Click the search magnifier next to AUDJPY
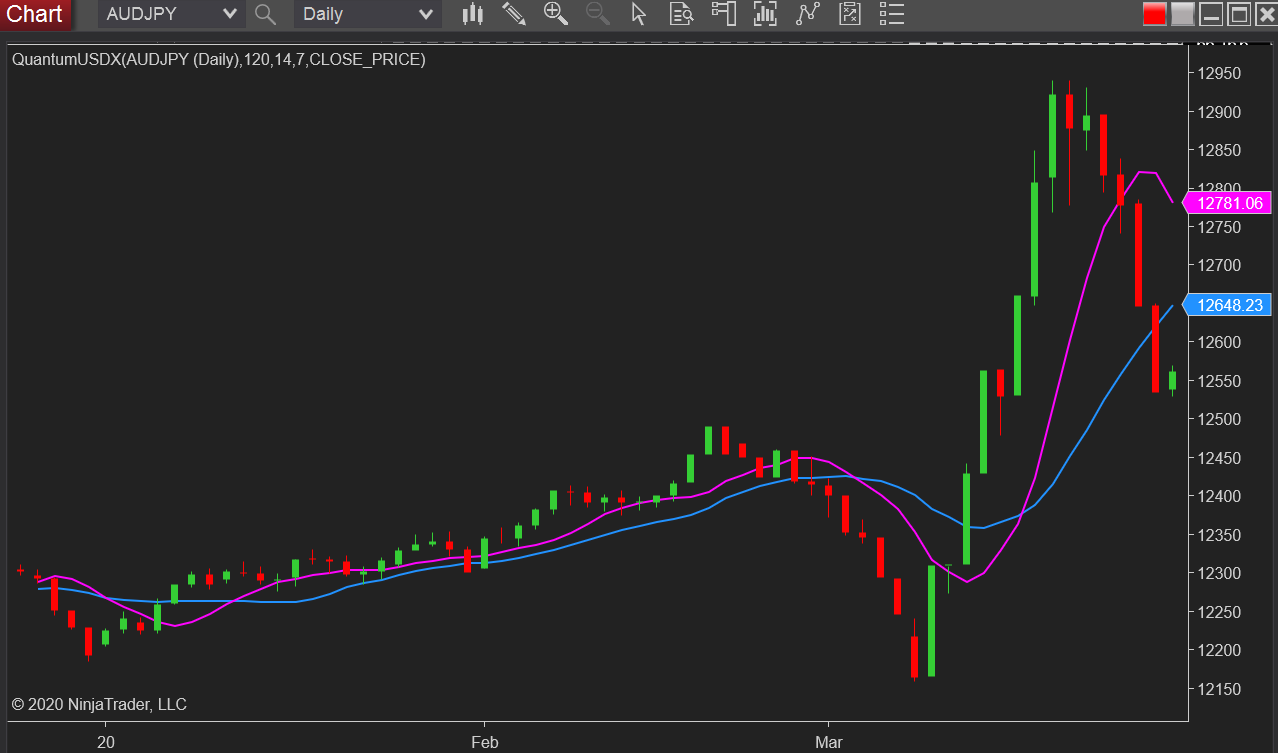1278x753 pixels. pyautogui.click(x=264, y=14)
